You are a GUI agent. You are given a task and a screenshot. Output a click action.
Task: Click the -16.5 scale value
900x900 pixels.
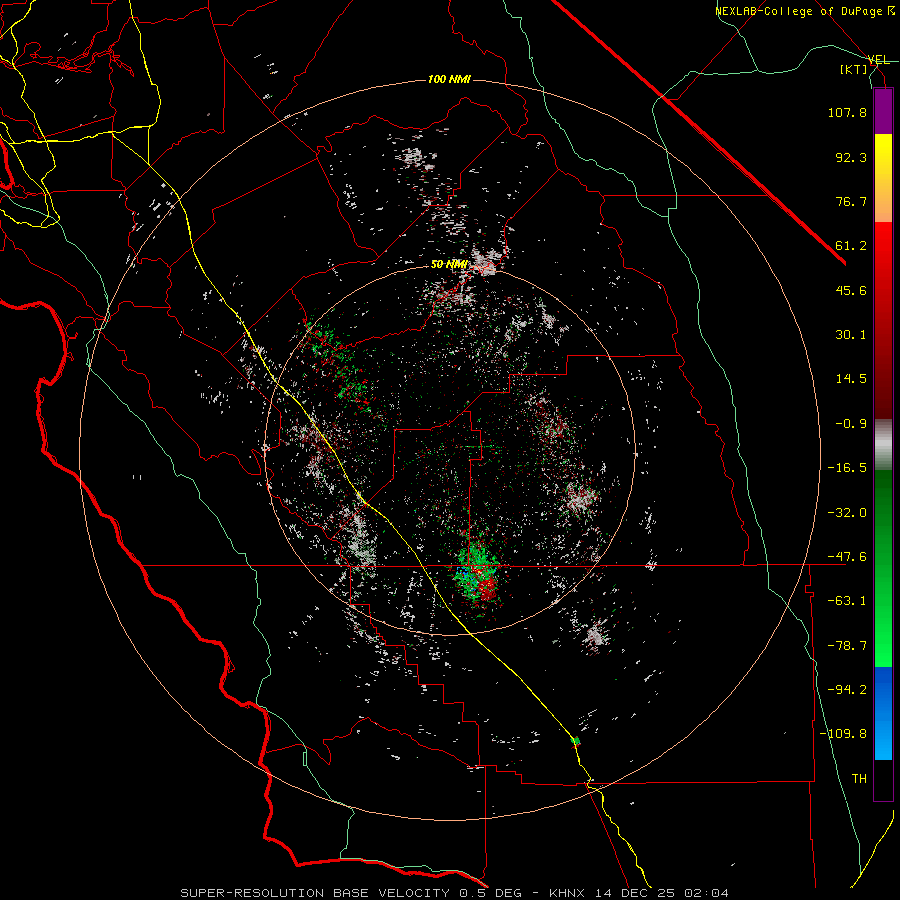pyautogui.click(x=847, y=468)
